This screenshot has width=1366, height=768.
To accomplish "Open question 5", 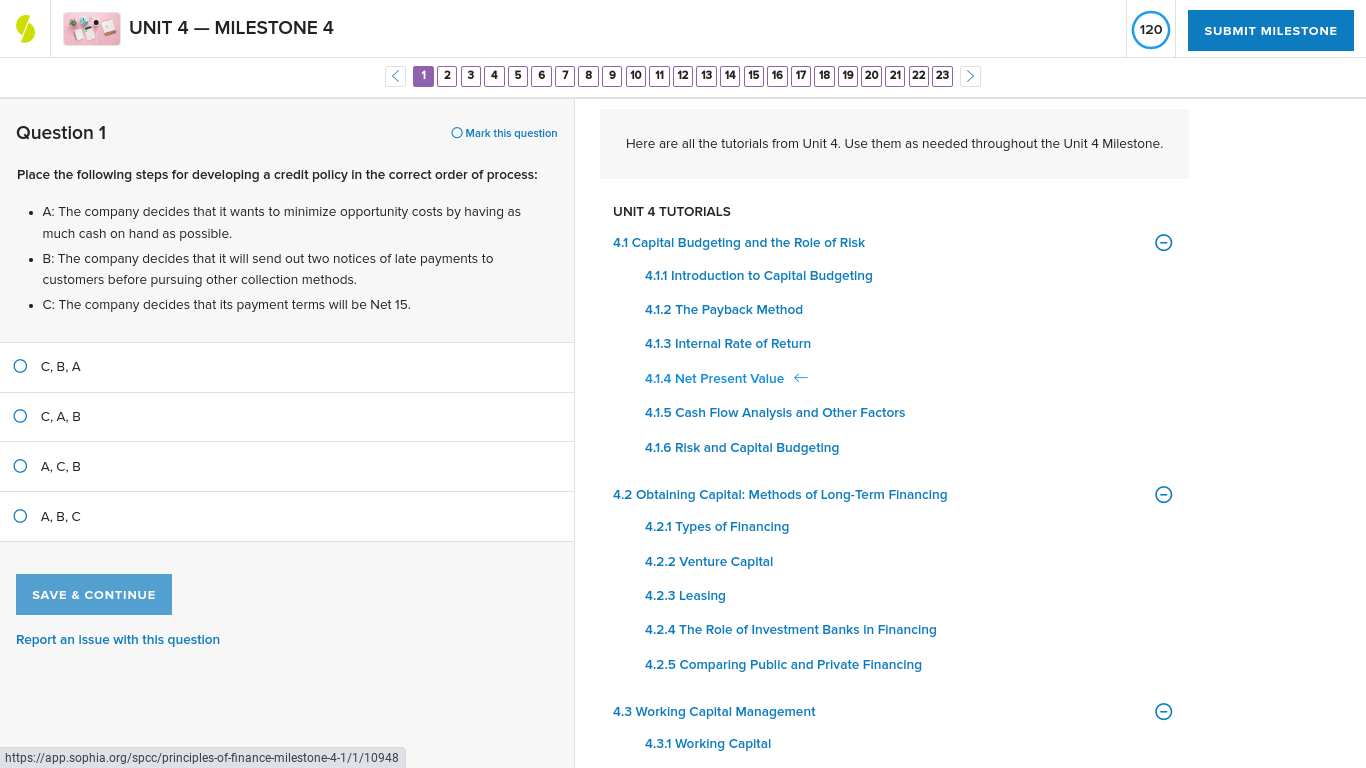I will tap(517, 75).
